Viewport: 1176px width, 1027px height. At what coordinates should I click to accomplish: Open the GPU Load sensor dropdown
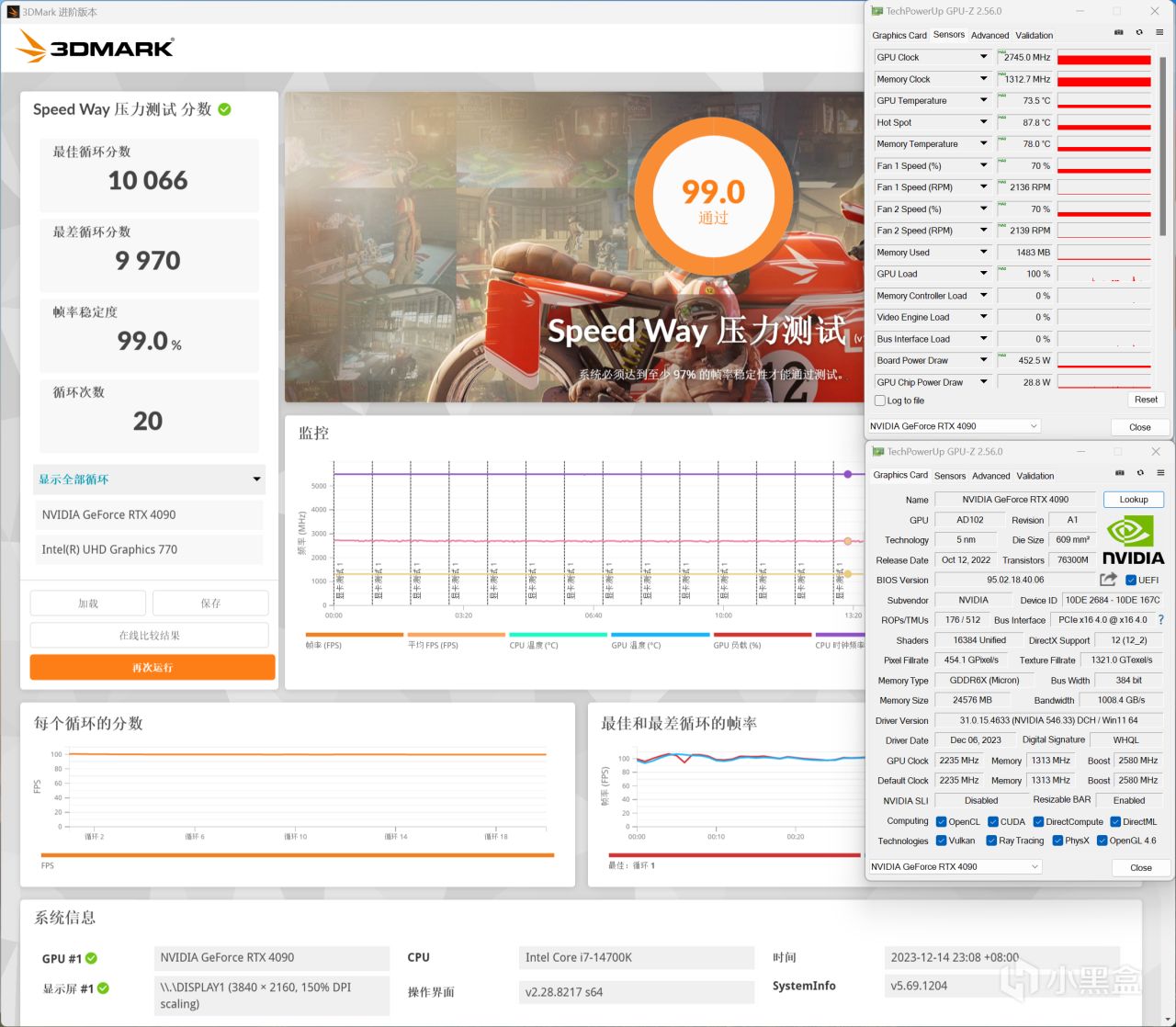(983, 274)
